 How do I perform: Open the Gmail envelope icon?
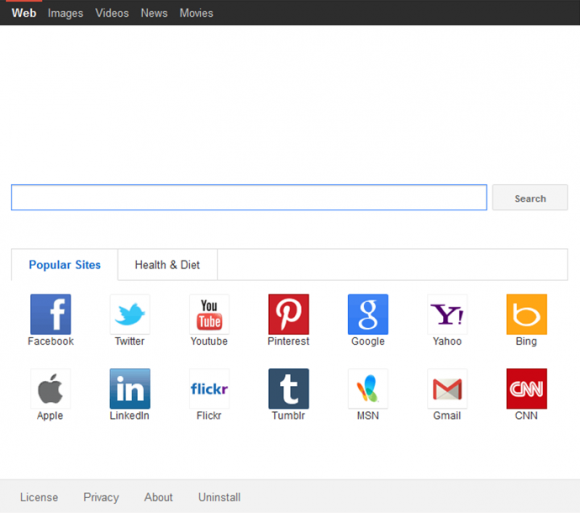tap(447, 389)
